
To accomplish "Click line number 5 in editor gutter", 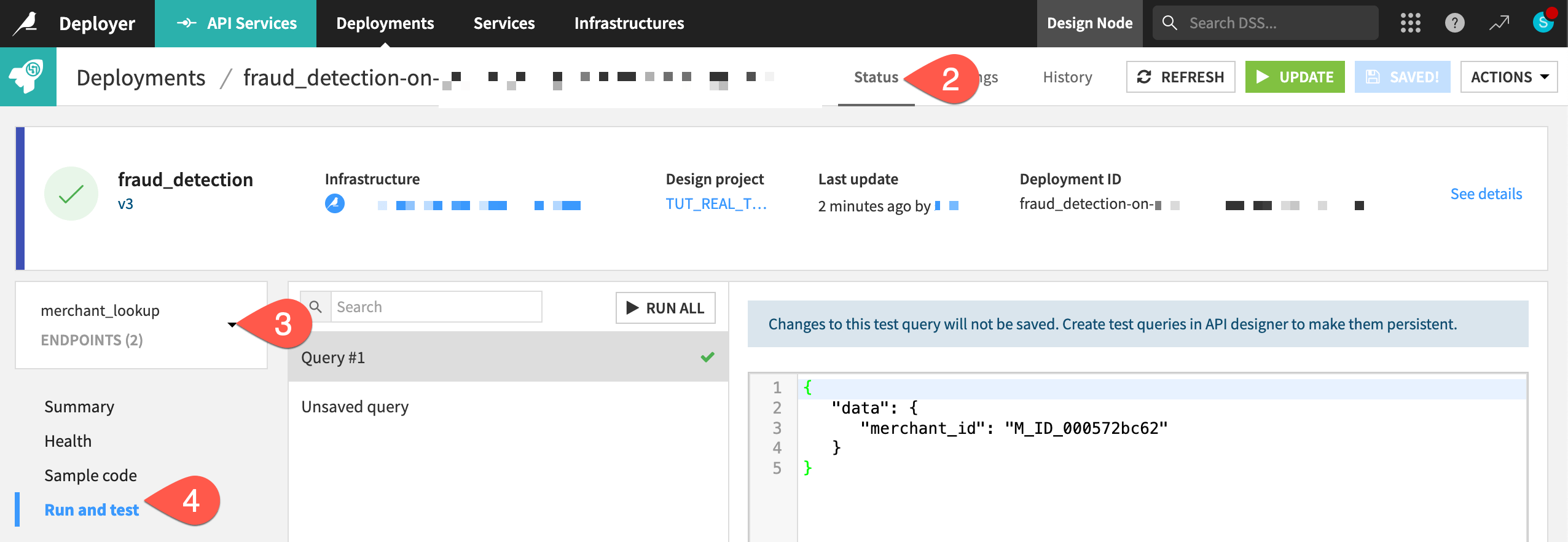I will point(777,468).
